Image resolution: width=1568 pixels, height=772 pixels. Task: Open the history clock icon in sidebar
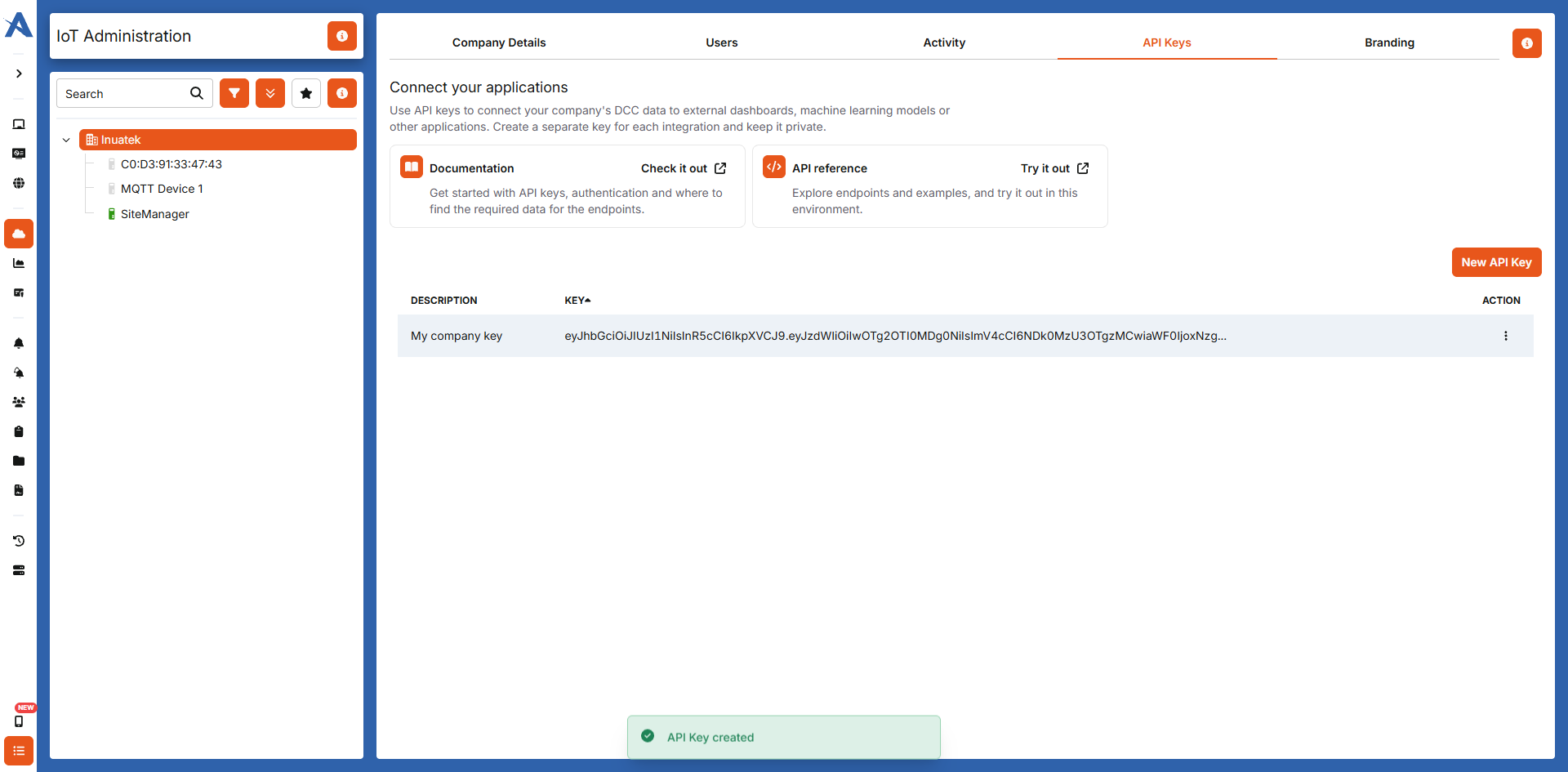[19, 541]
